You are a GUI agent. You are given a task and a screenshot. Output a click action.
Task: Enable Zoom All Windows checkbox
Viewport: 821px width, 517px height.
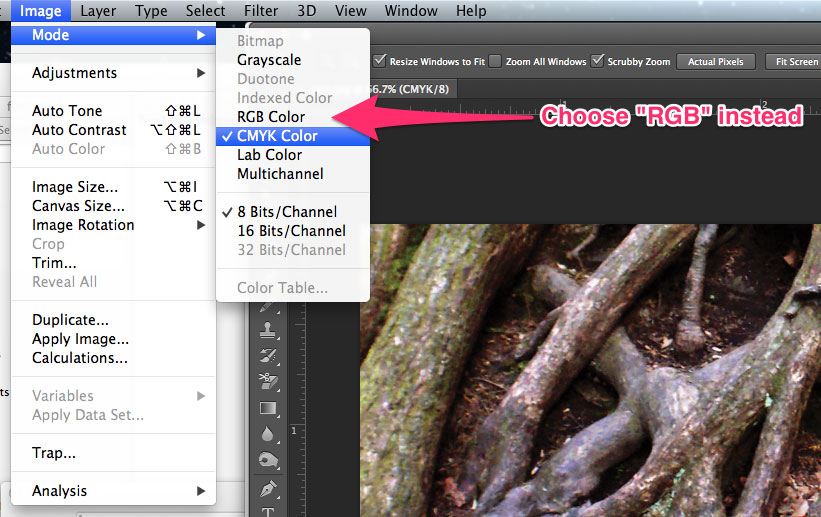[x=495, y=61]
